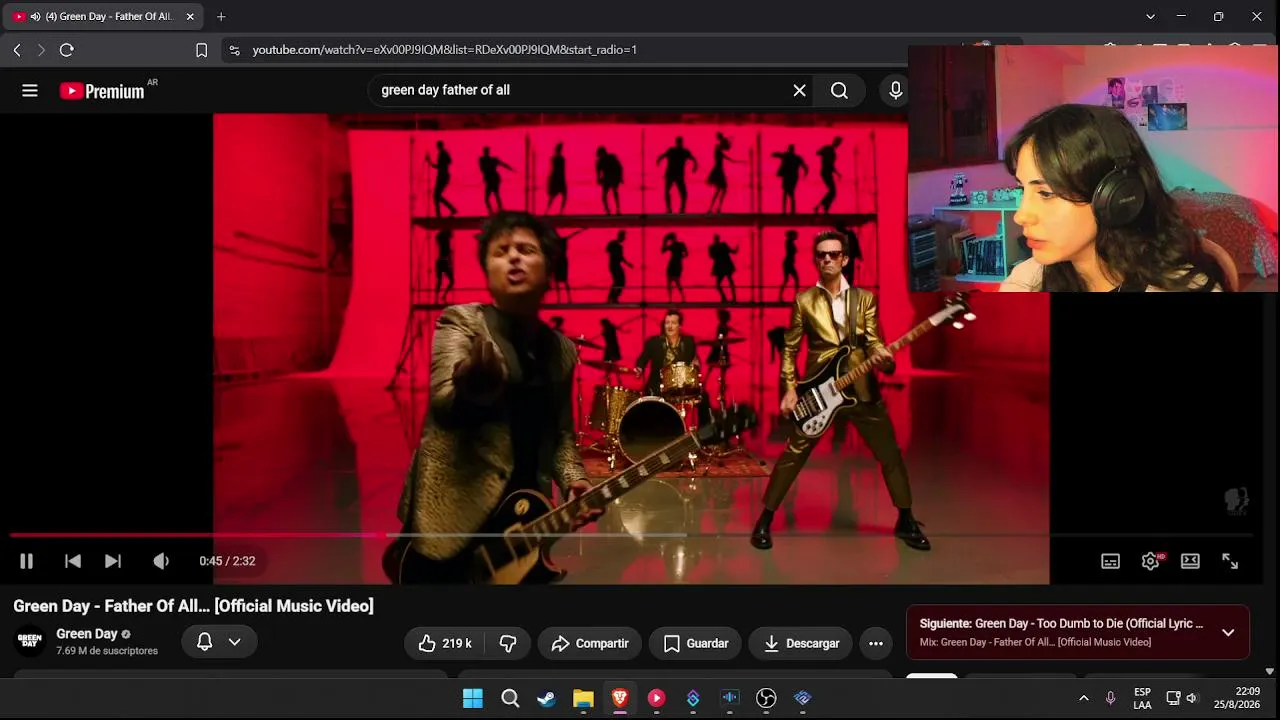Open the blue waveform app in taskbar
Image resolution: width=1280 pixels, height=720 pixels.
pyautogui.click(x=730, y=698)
